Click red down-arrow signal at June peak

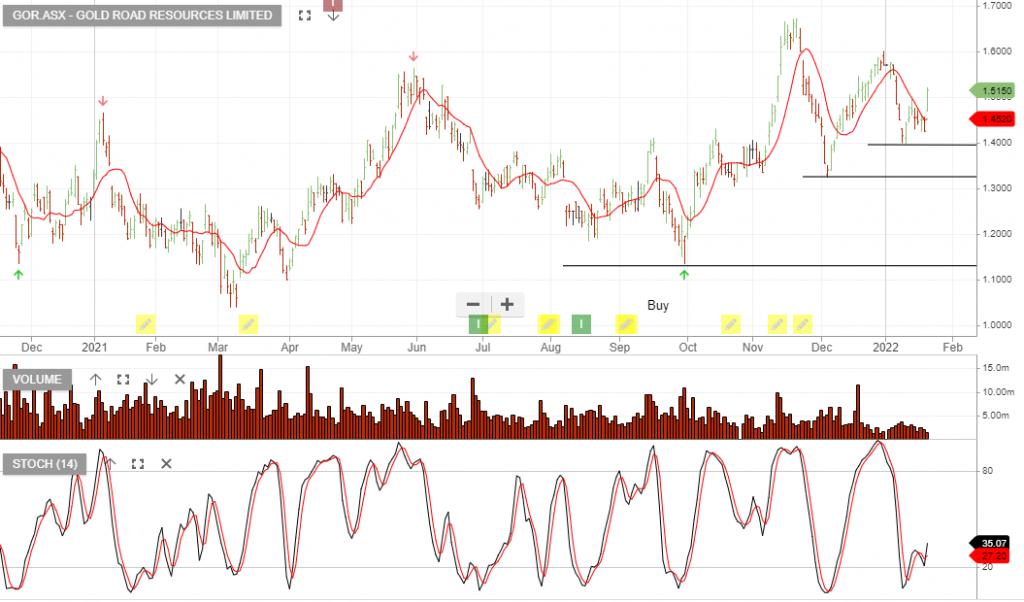pyautogui.click(x=413, y=57)
